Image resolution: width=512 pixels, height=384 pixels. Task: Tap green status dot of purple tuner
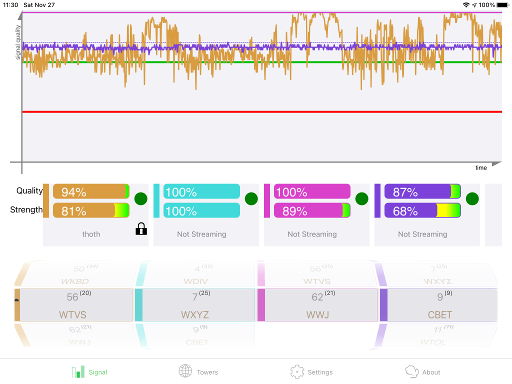[x=472, y=199]
